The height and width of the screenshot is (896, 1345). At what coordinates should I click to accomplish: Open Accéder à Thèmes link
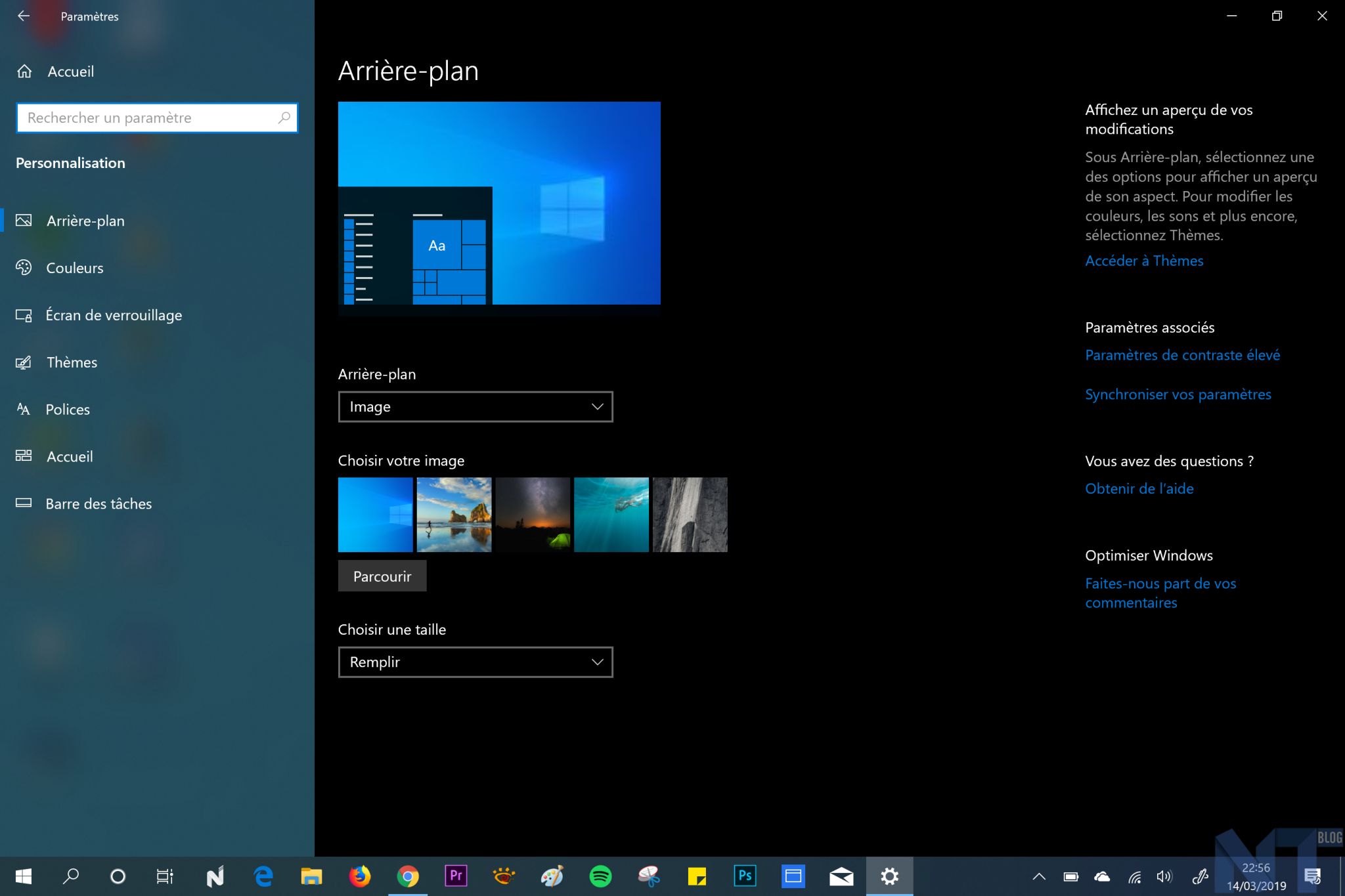coord(1143,261)
